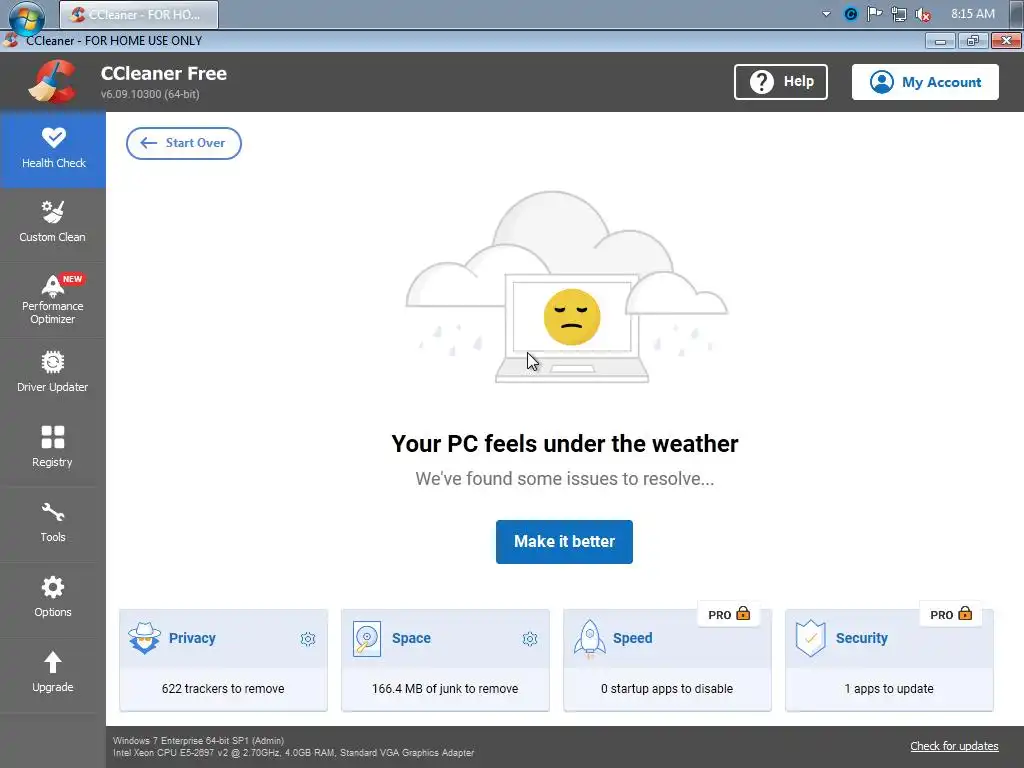
Task: Click the Privacy spy hat icon
Action: tap(144, 638)
